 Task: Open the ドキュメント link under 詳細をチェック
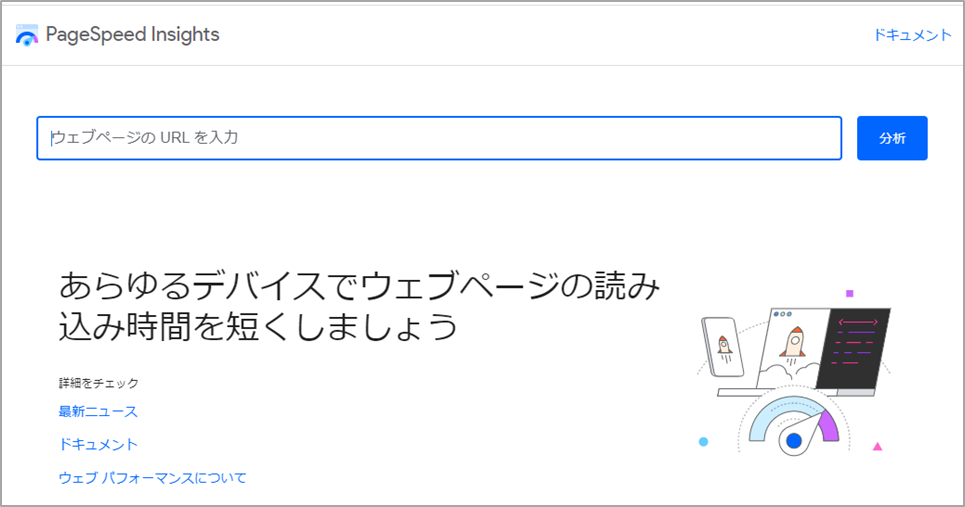98,444
